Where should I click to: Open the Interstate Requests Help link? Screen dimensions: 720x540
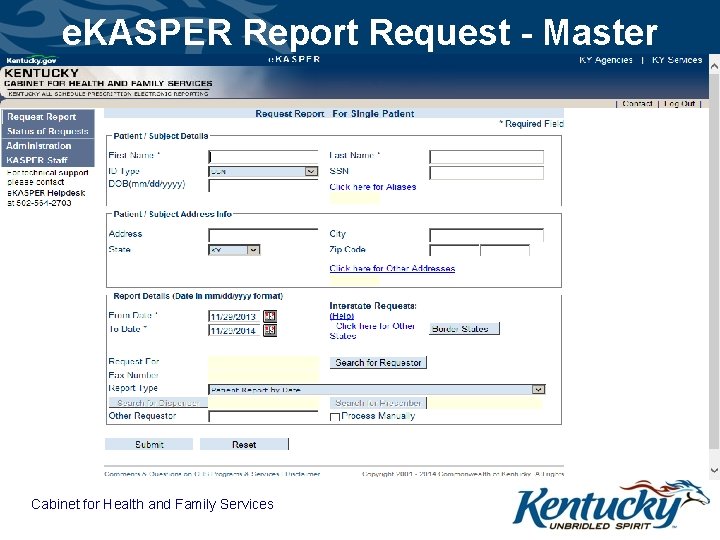(x=342, y=316)
